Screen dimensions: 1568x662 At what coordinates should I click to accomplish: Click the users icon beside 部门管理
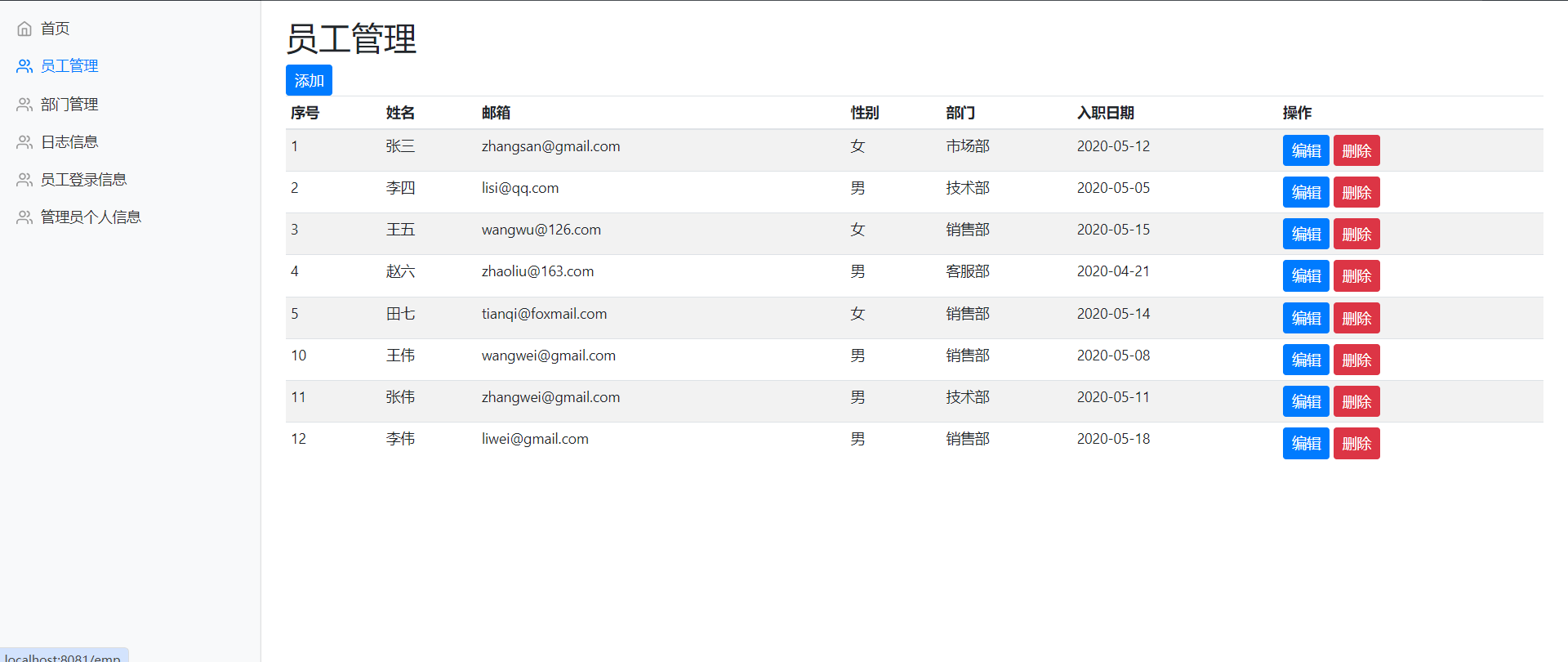(x=24, y=105)
